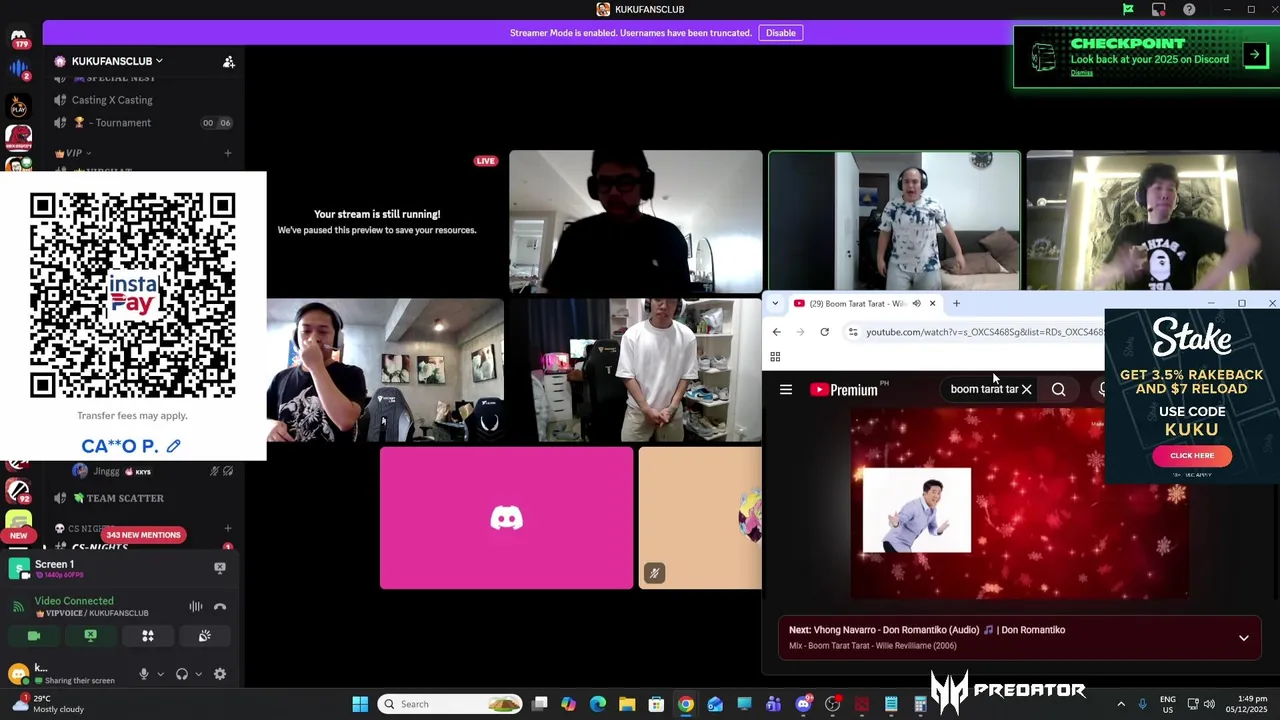
Task: Open the Discord help icon in the title bar
Action: tap(1189, 9)
